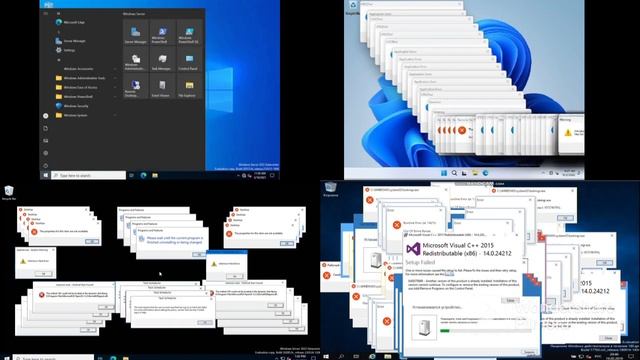The height and width of the screenshot is (360, 640).
Task: Launch the Event Viewer tile
Action: [162, 86]
